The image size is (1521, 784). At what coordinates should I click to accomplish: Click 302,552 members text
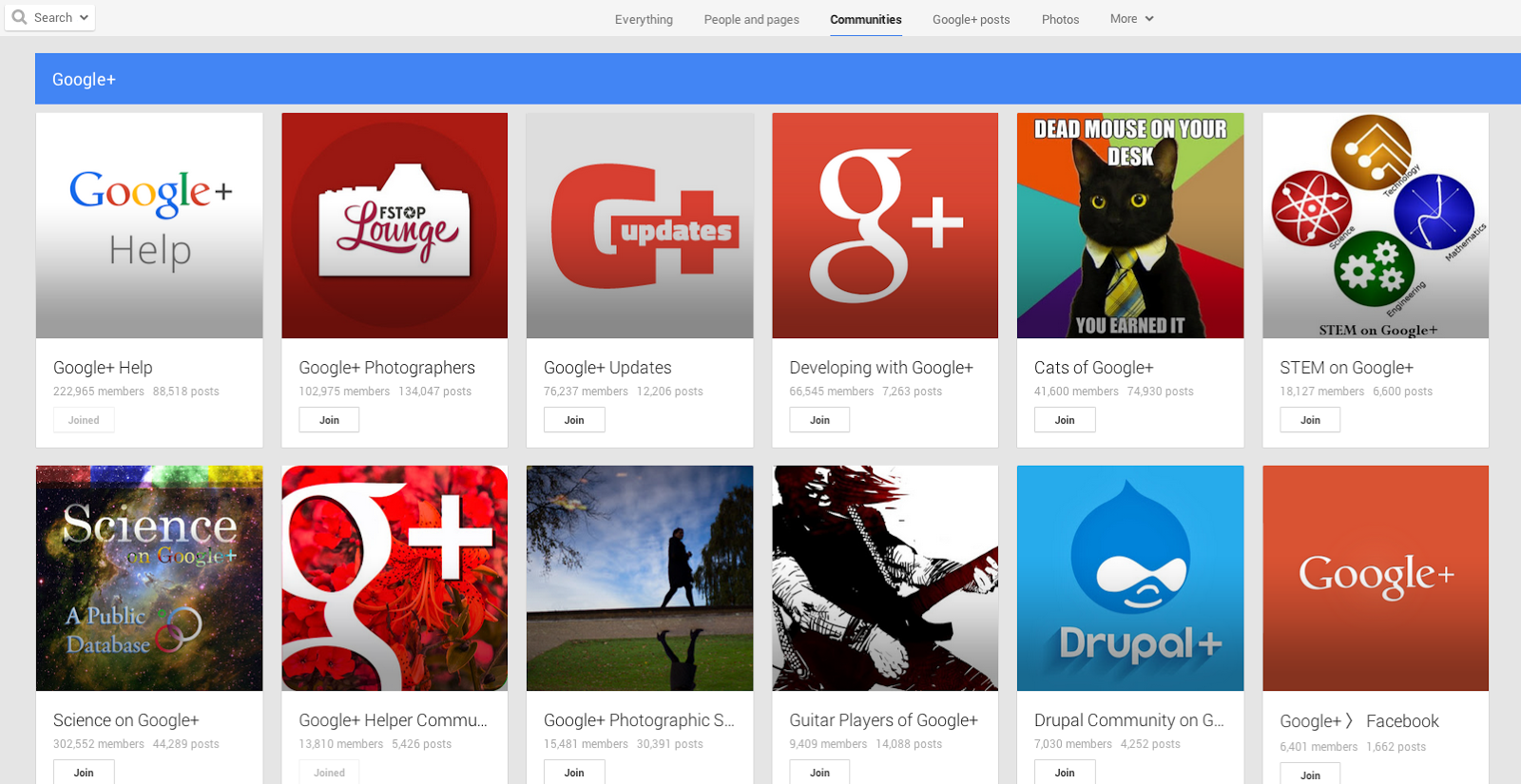click(x=99, y=744)
